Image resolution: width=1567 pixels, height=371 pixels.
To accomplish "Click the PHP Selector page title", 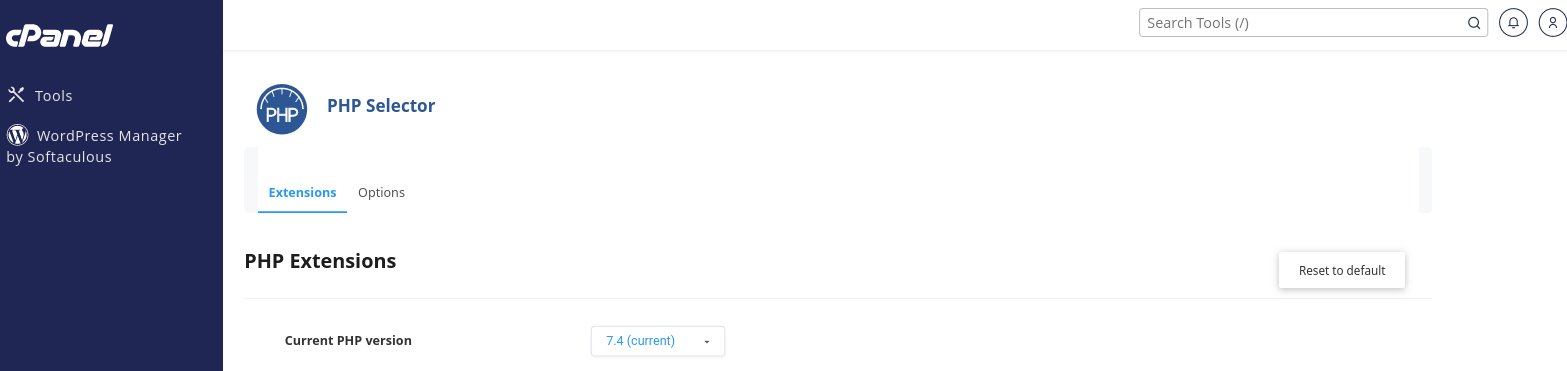I will click(381, 106).
